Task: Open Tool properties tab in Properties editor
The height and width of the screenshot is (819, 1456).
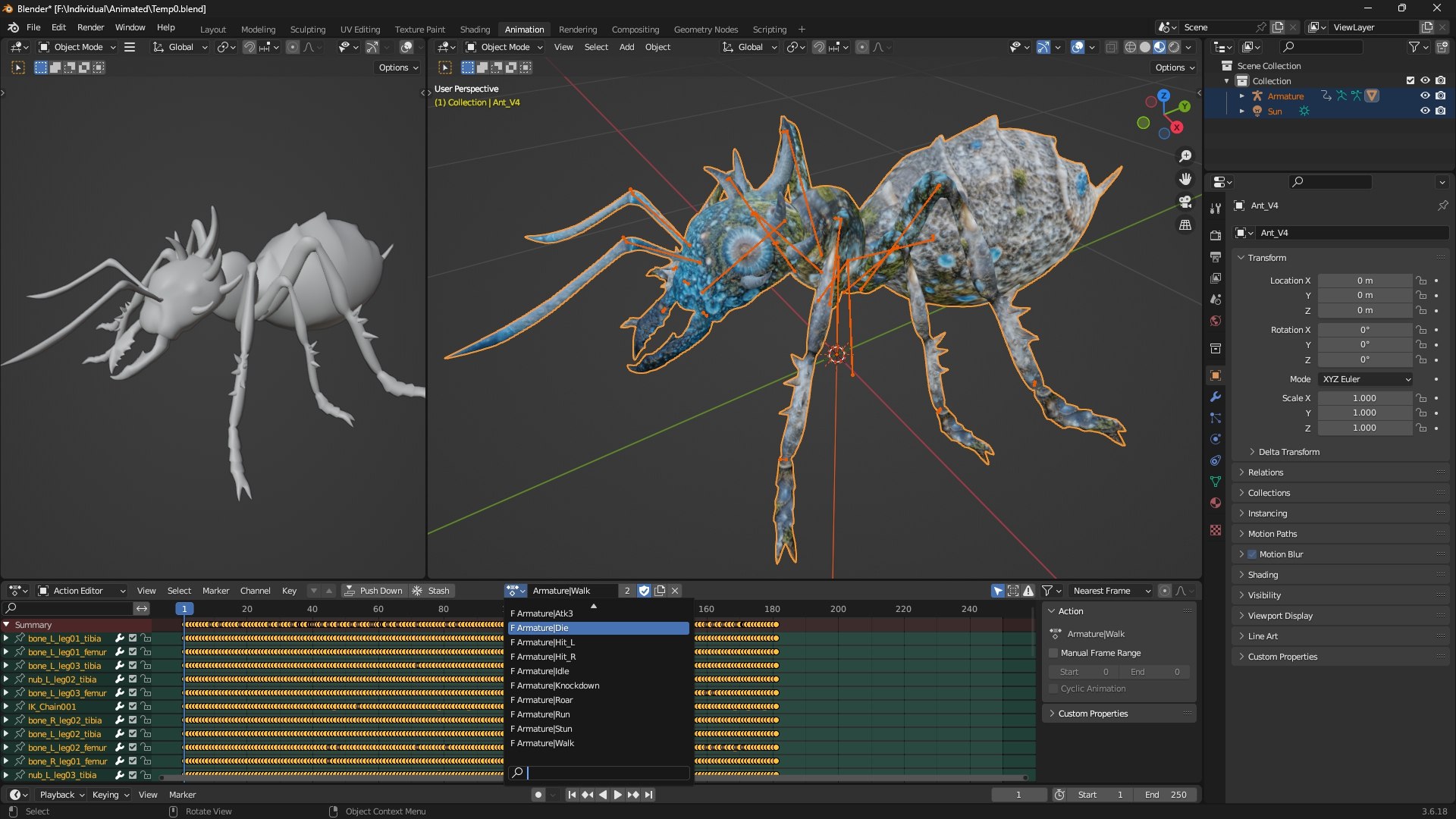Action: [1216, 208]
